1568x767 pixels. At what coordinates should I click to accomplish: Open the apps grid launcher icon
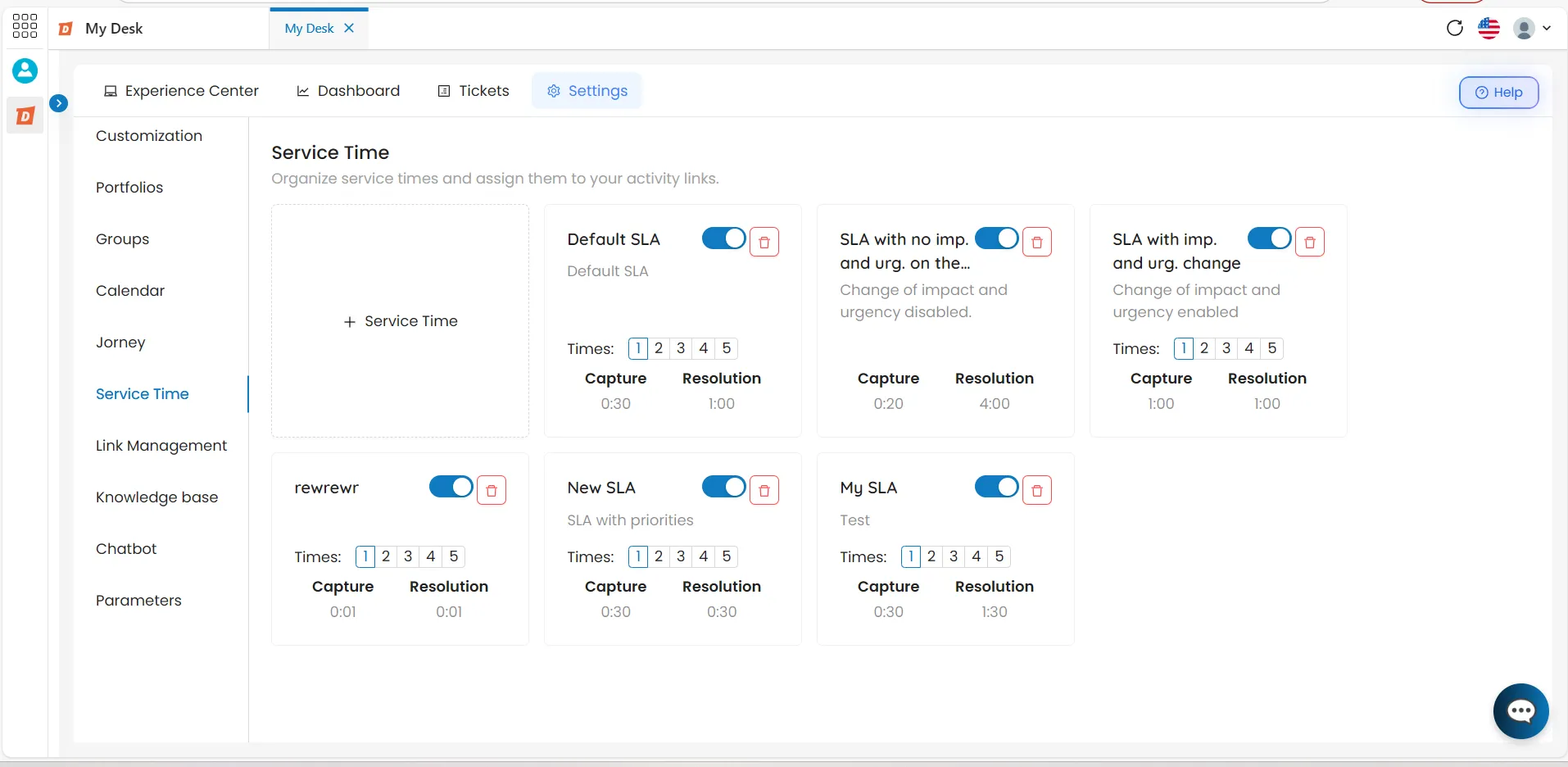pos(25,26)
